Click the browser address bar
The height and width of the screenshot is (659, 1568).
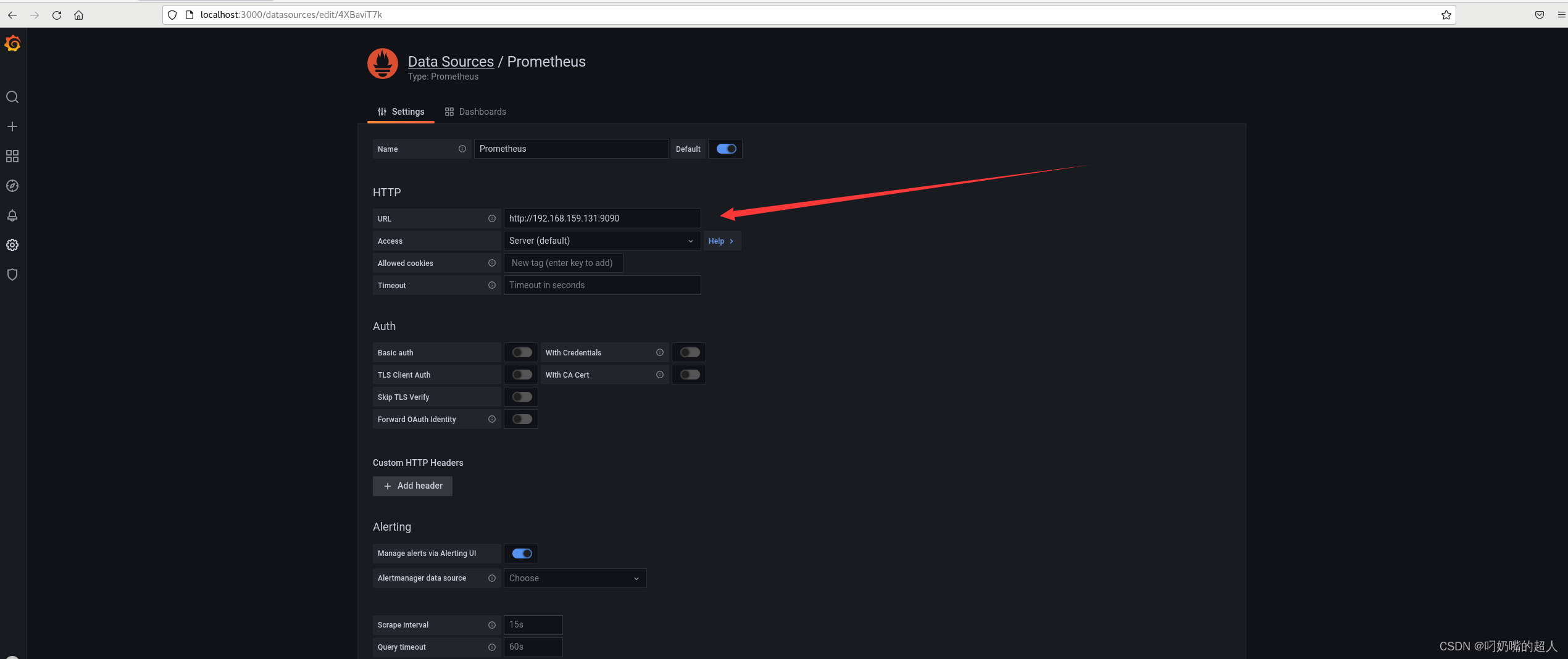tap(809, 15)
